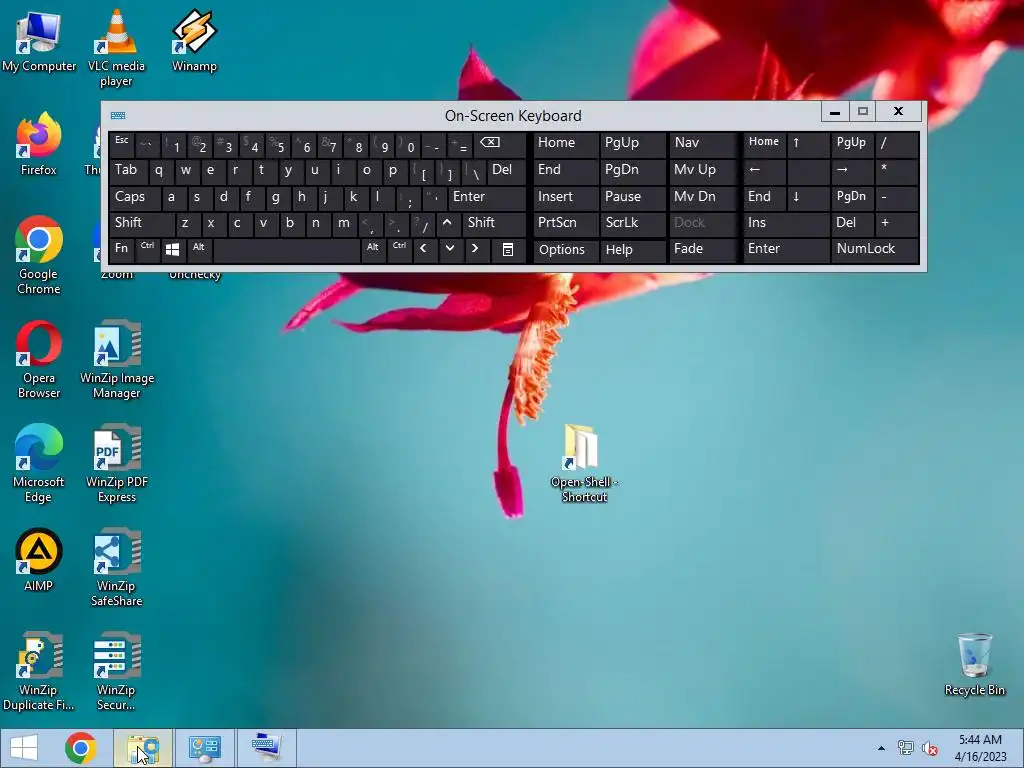Toggle the left Ctrl key

pyautogui.click(x=148, y=249)
